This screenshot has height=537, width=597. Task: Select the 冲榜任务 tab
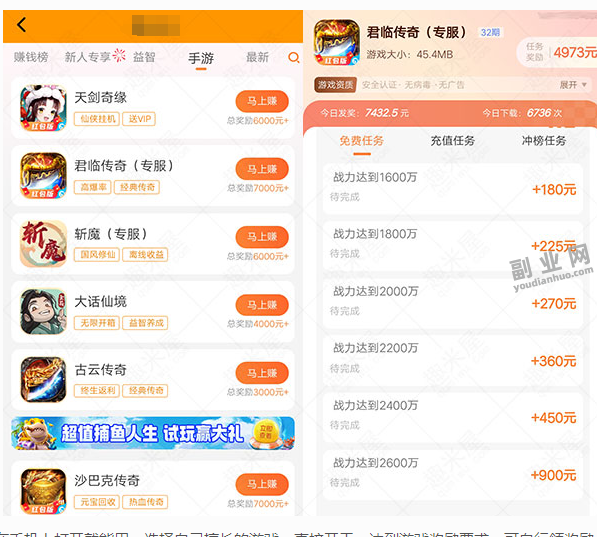(543, 141)
